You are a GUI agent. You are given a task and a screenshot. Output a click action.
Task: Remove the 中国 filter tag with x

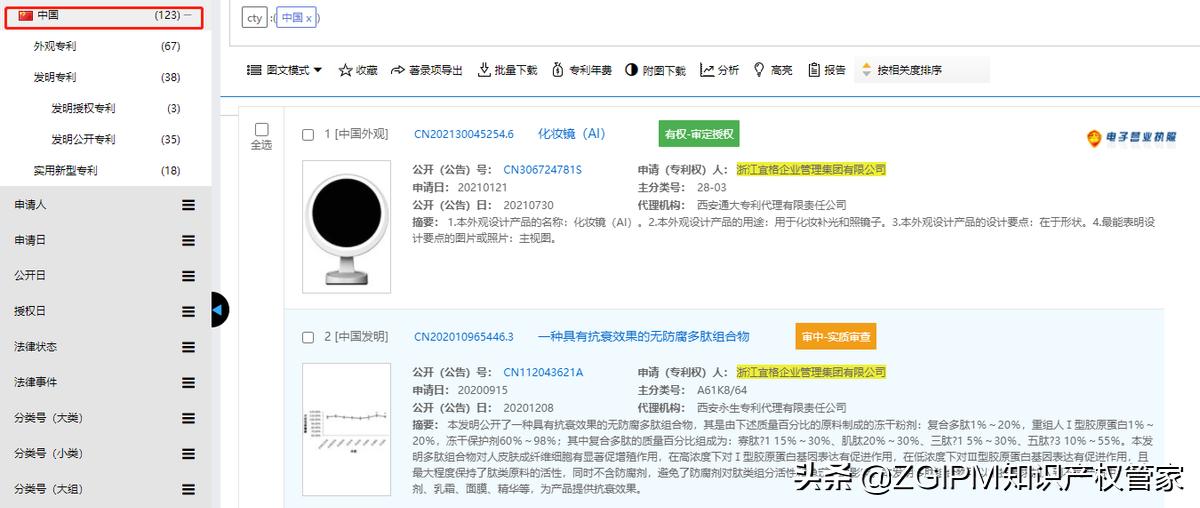coord(309,18)
